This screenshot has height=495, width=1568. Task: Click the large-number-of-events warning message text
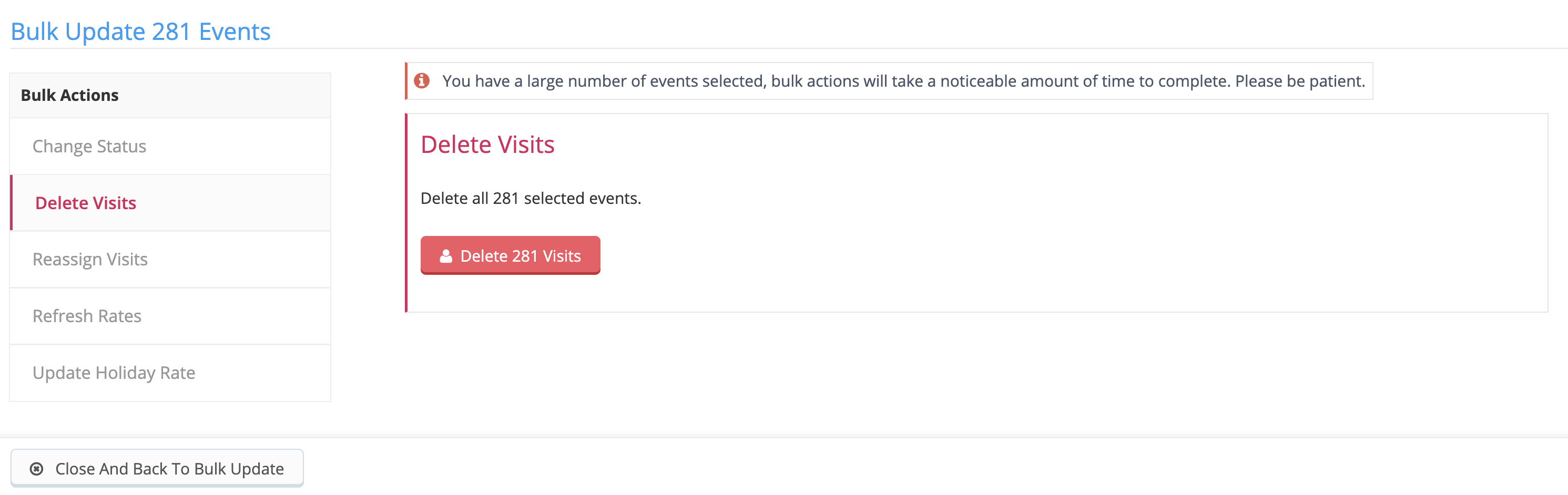coord(903,81)
